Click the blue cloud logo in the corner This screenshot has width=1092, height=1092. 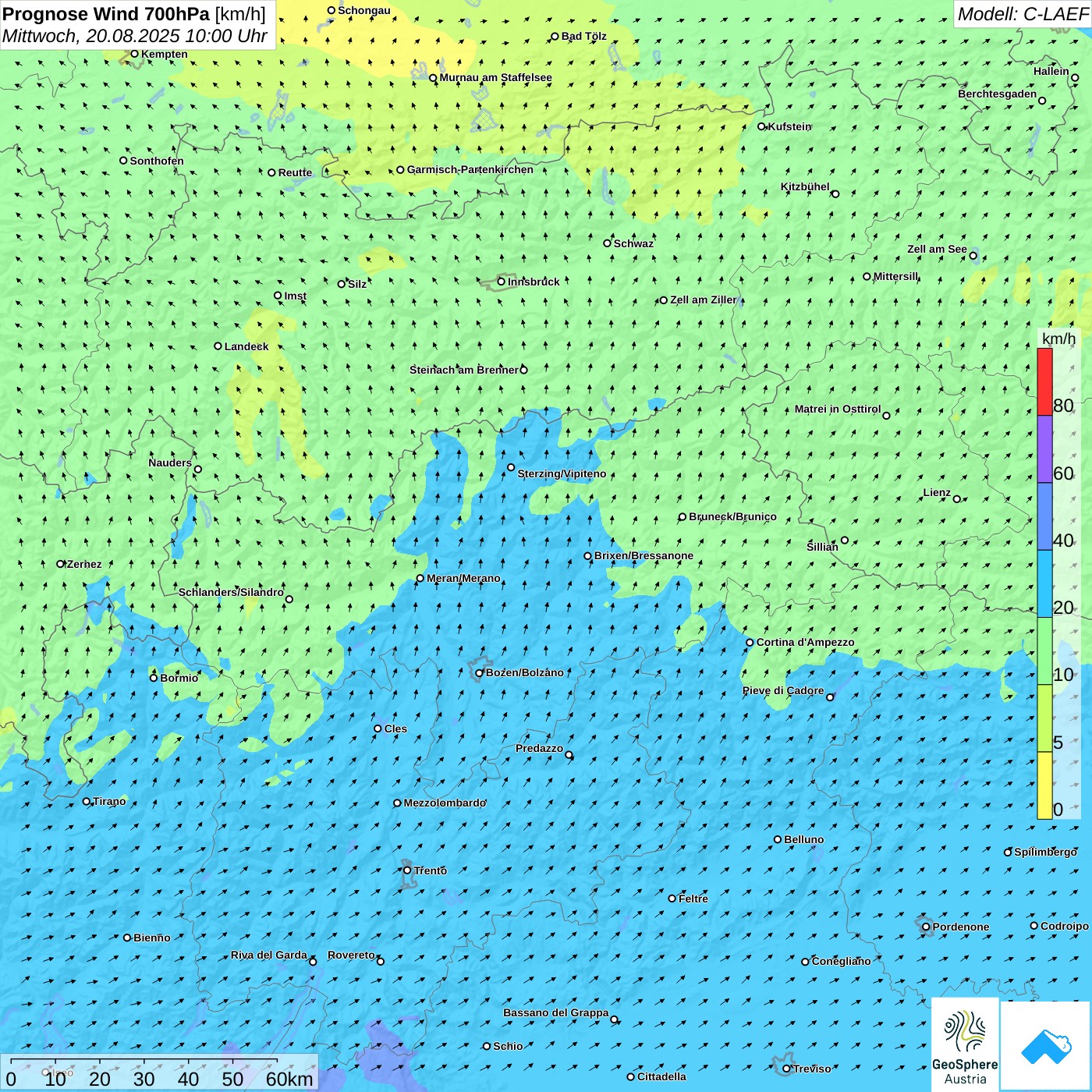[1046, 1046]
